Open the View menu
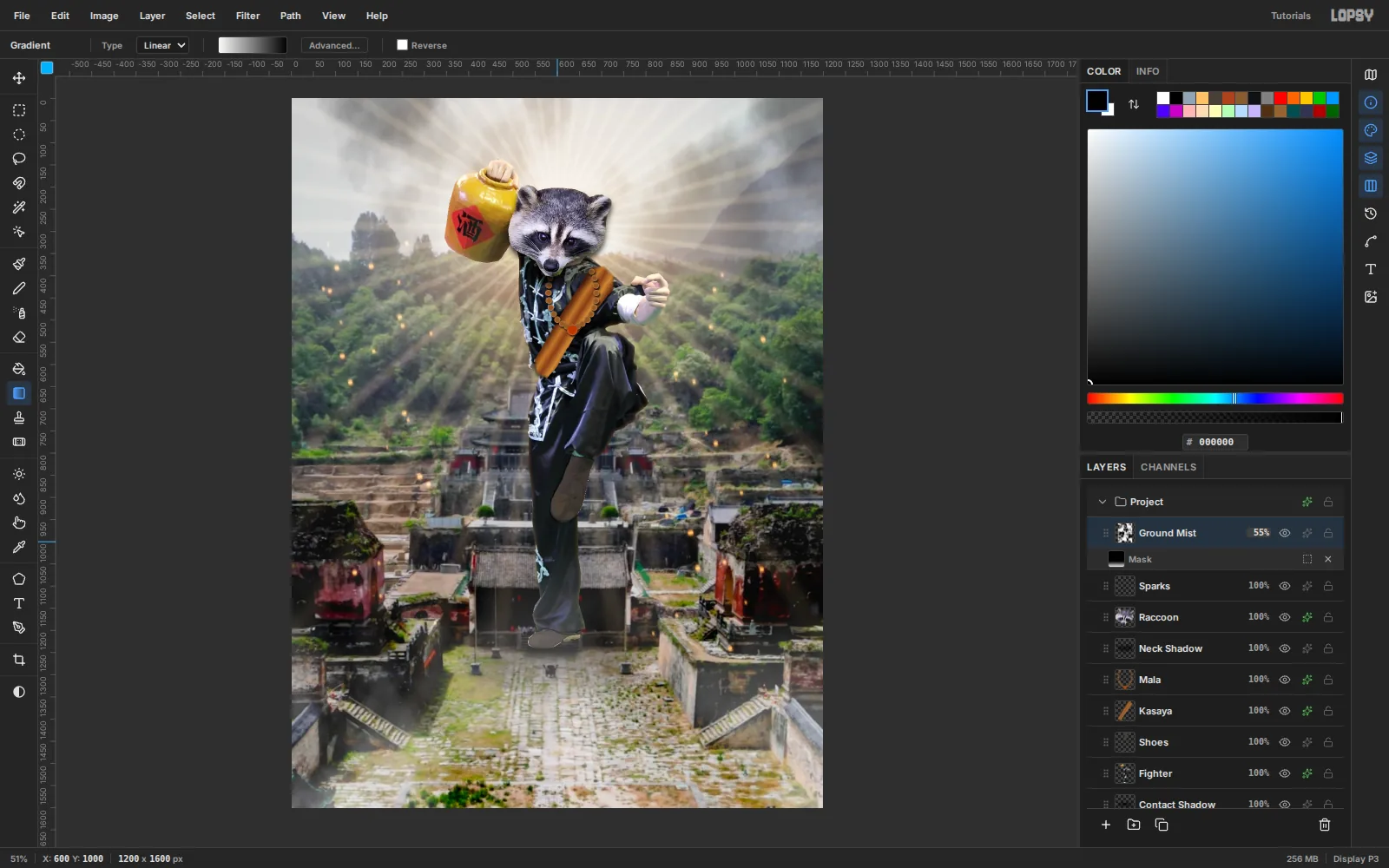 click(x=333, y=16)
